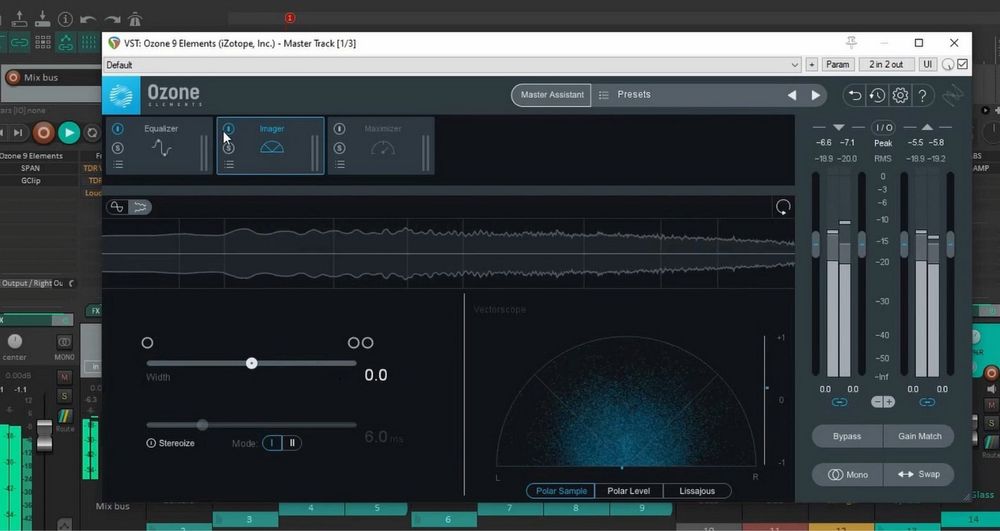
Task: Solo the Imager module
Action: point(228,148)
